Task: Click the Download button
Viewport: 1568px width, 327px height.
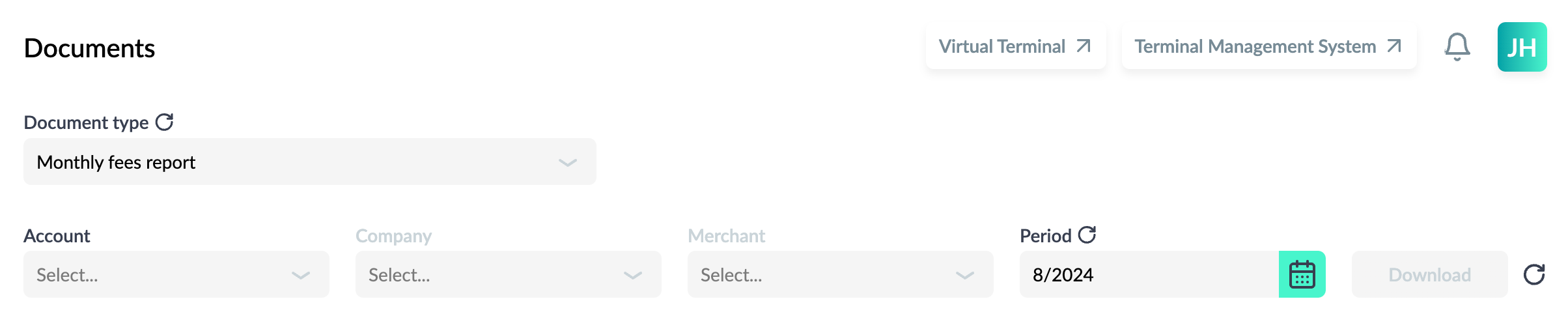Action: point(1430,274)
